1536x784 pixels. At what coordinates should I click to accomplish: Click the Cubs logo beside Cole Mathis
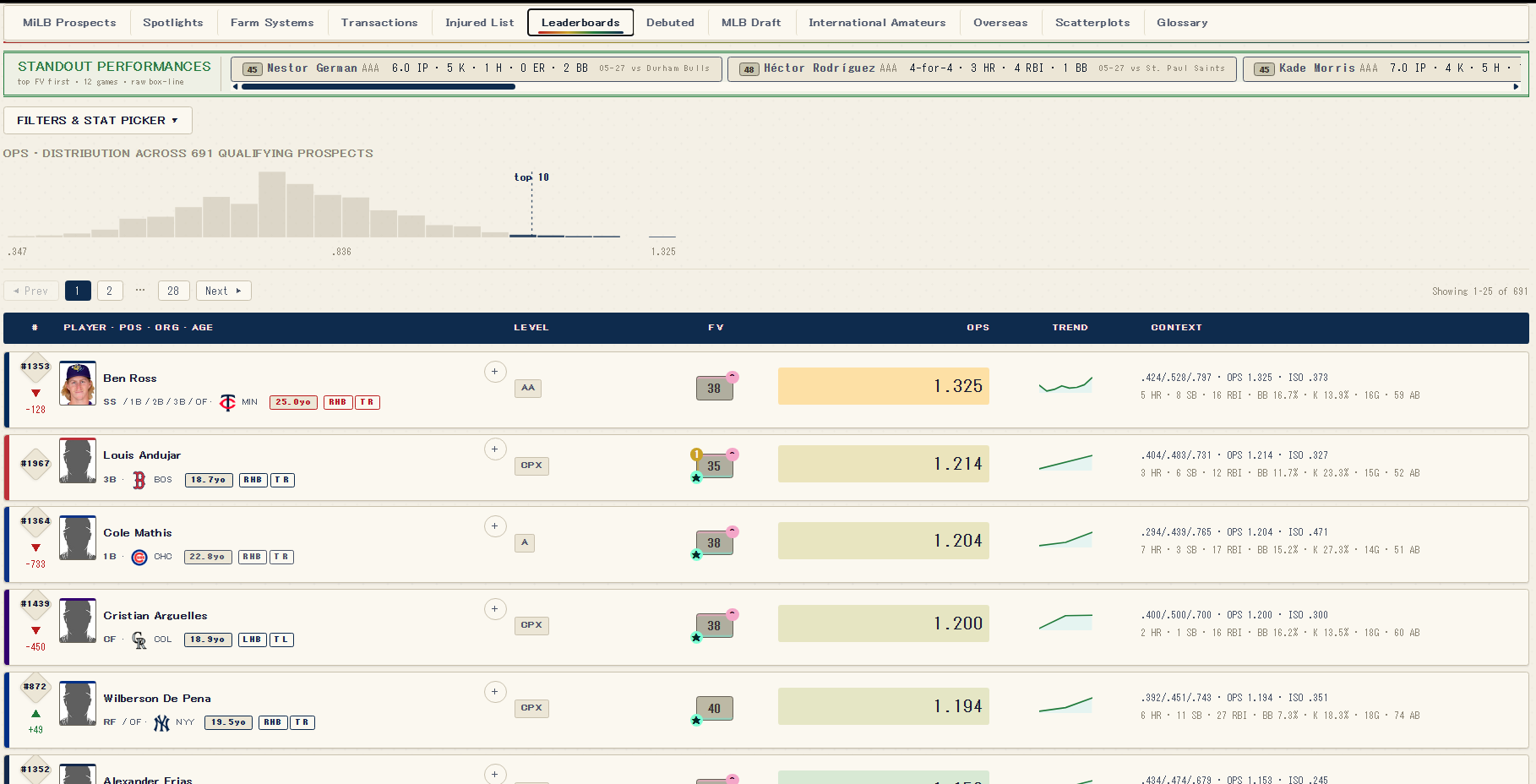(139, 557)
